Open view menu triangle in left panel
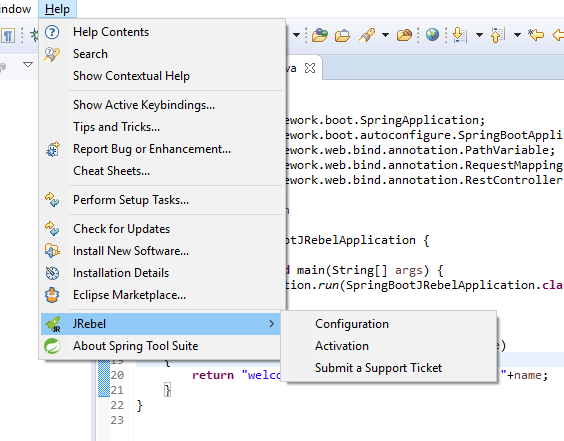 click(x=28, y=65)
